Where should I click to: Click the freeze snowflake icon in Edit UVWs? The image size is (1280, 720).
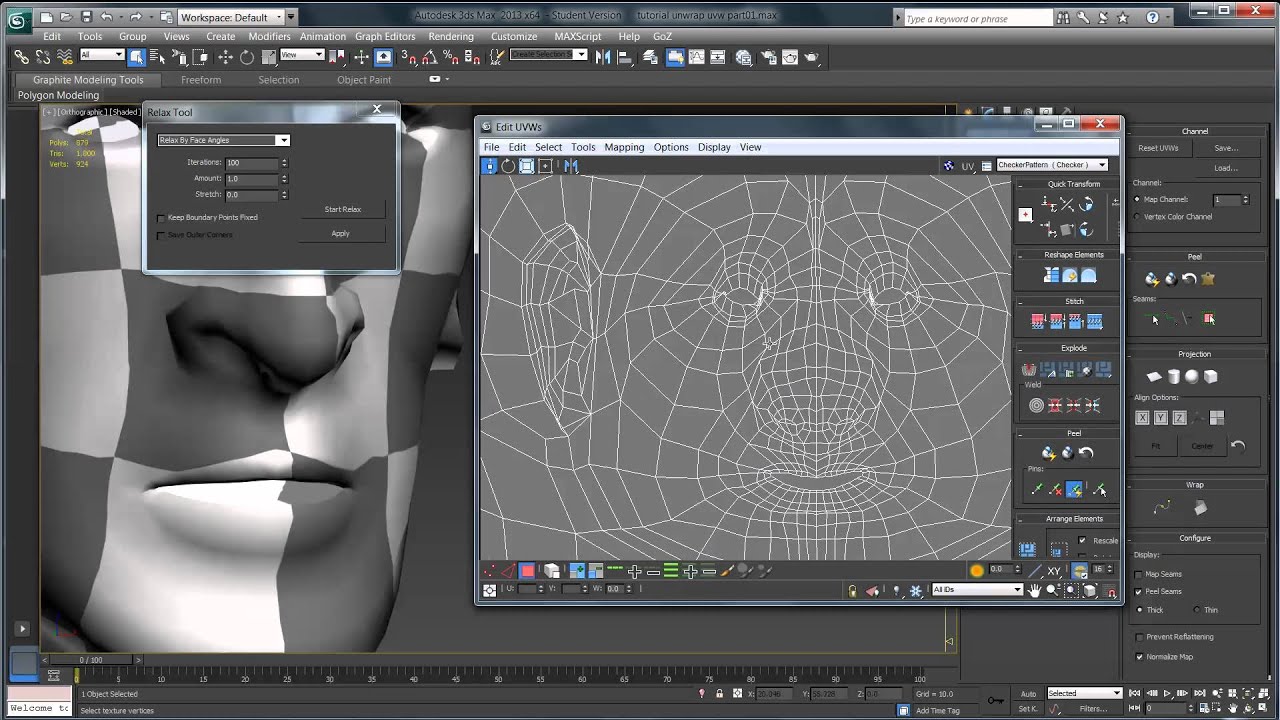tap(915, 590)
